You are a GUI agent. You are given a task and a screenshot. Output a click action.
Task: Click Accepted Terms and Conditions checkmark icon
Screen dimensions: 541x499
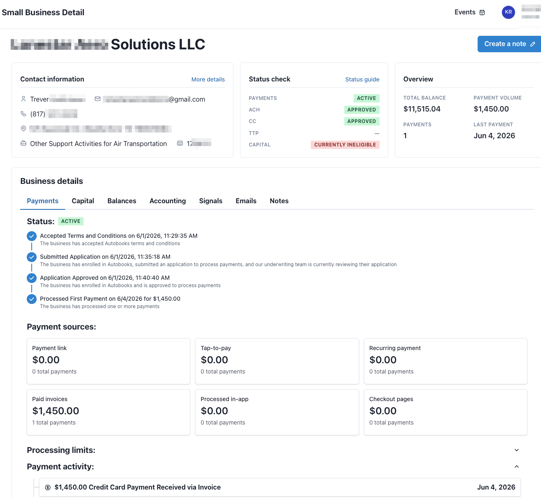click(x=31, y=236)
